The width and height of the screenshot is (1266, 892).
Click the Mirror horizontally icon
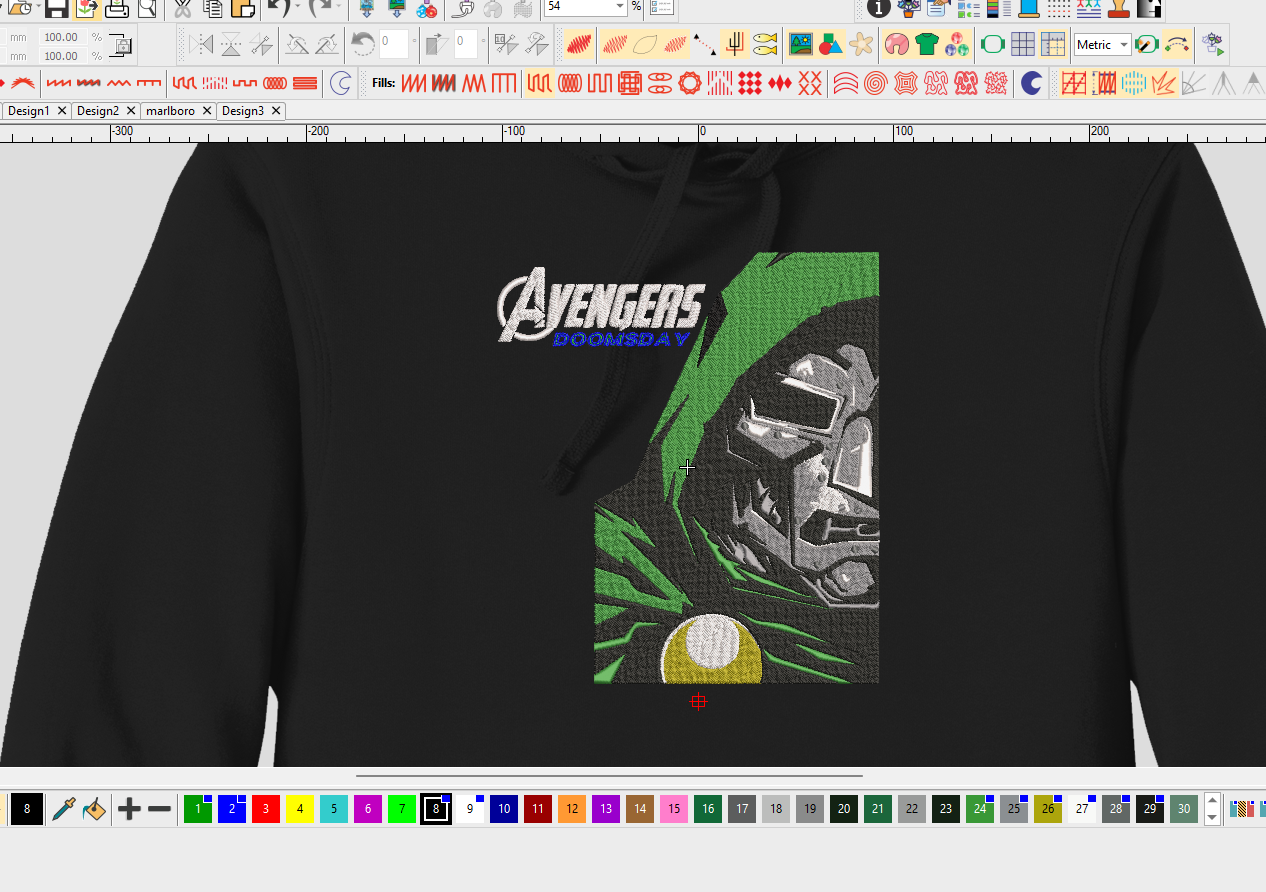tap(201, 44)
